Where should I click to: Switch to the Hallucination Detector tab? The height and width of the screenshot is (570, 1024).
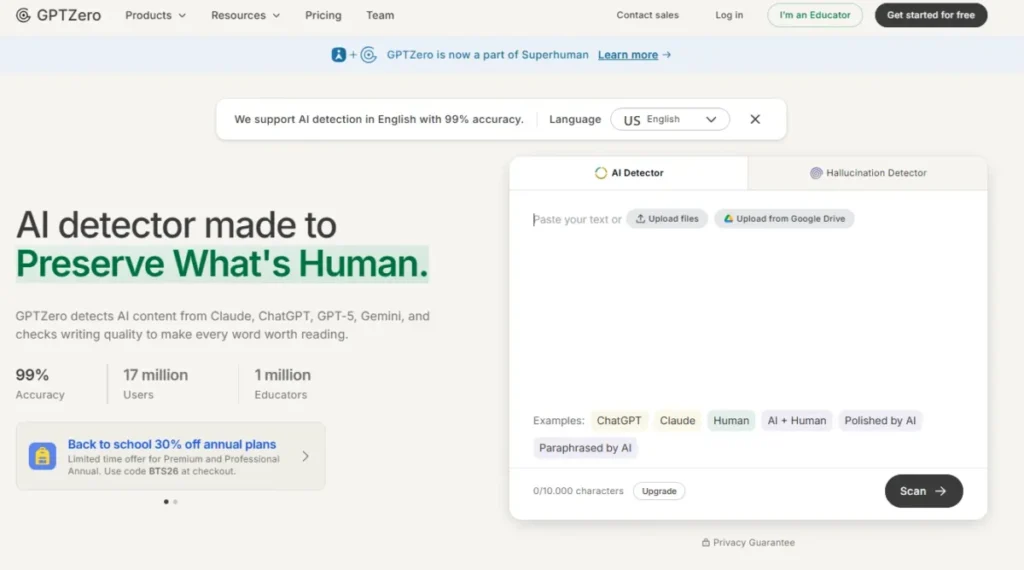coord(867,173)
